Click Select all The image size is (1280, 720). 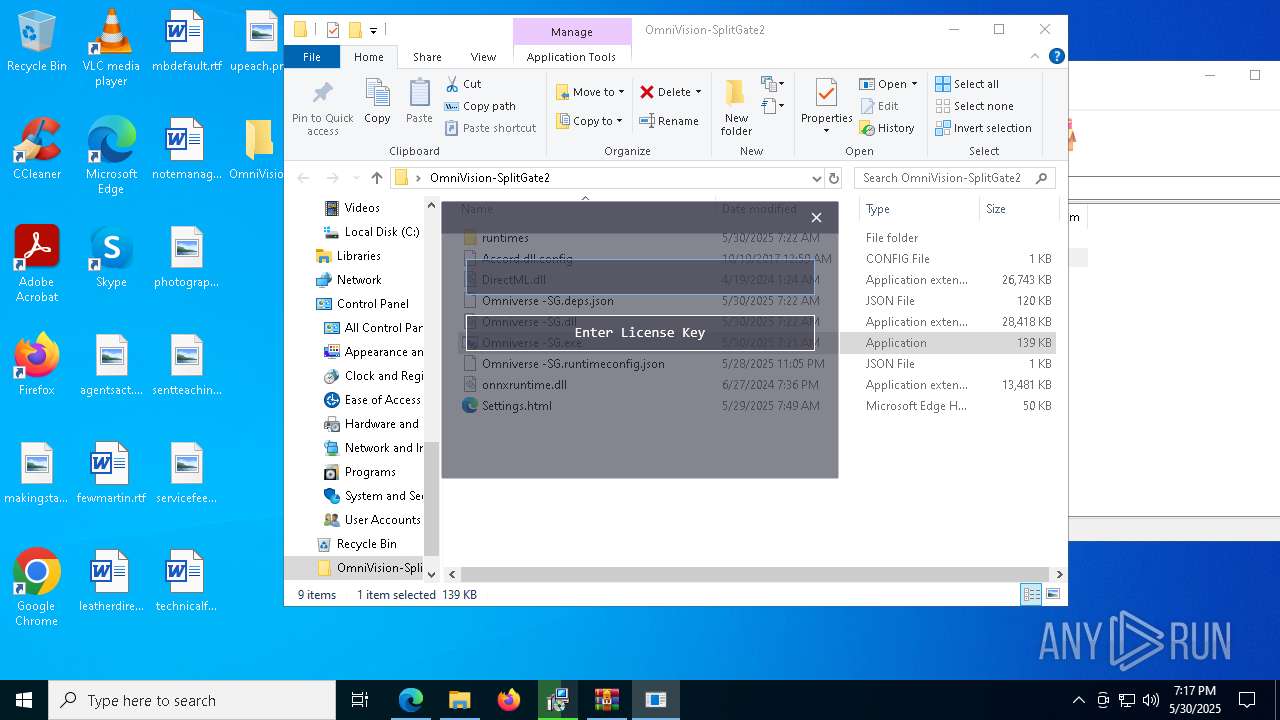967,84
